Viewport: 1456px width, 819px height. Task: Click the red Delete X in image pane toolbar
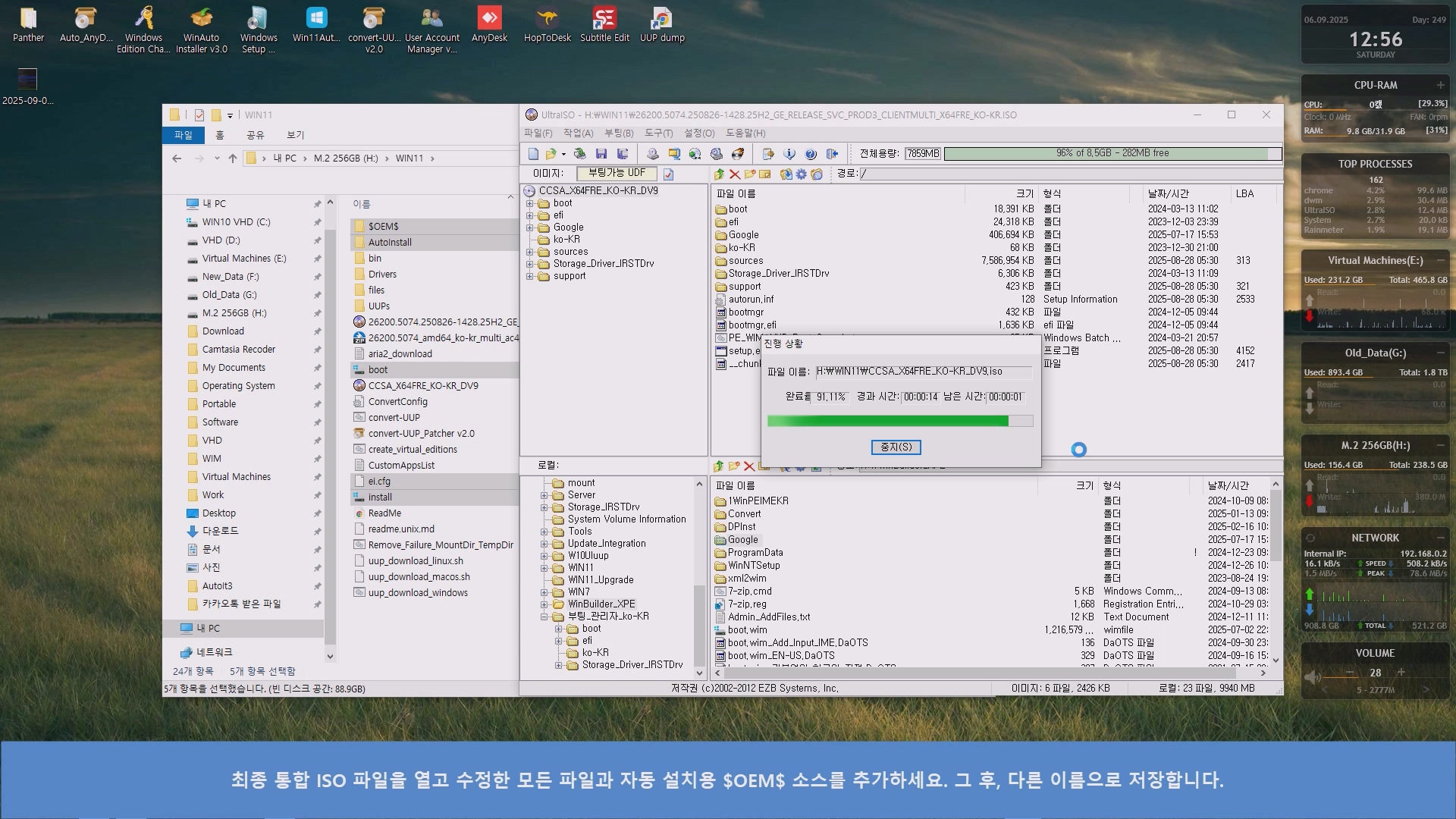click(734, 174)
